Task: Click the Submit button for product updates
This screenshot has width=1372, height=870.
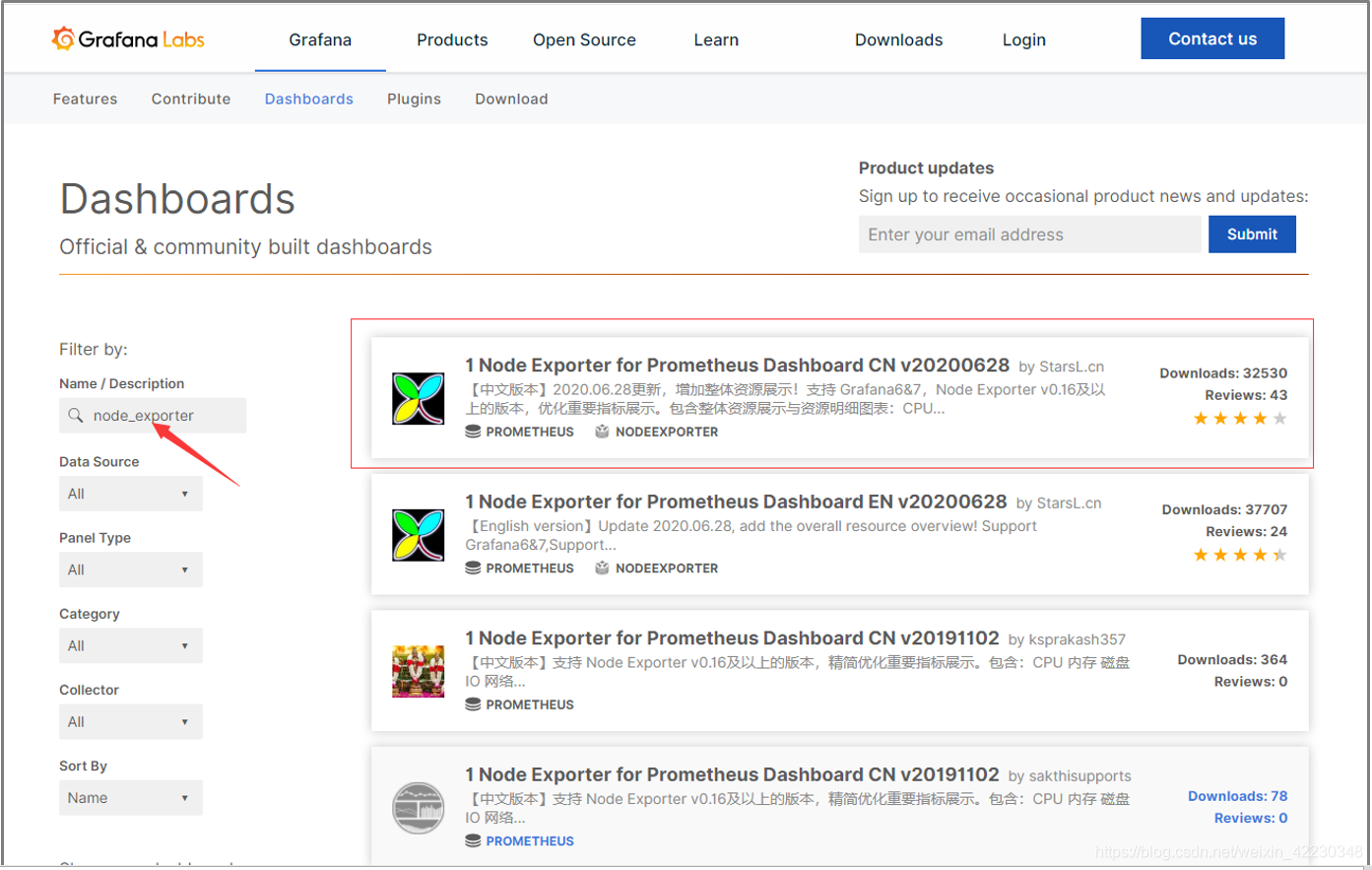Action: coord(1252,234)
